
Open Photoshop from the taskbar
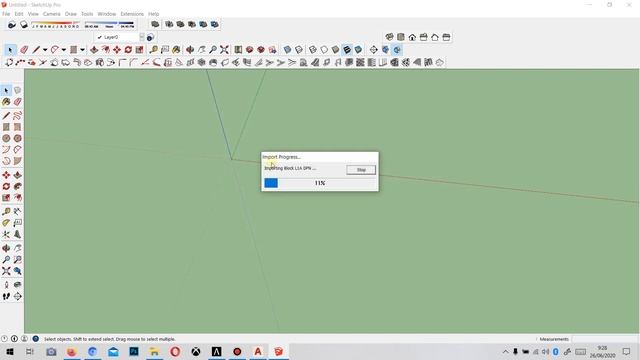tap(134, 351)
